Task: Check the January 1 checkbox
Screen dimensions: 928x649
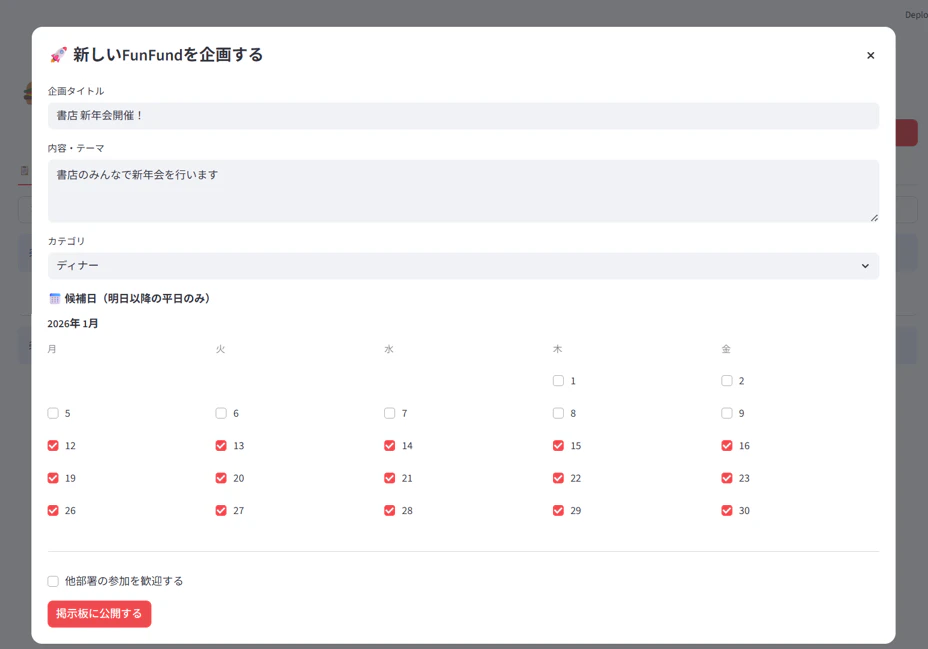Action: (x=558, y=380)
